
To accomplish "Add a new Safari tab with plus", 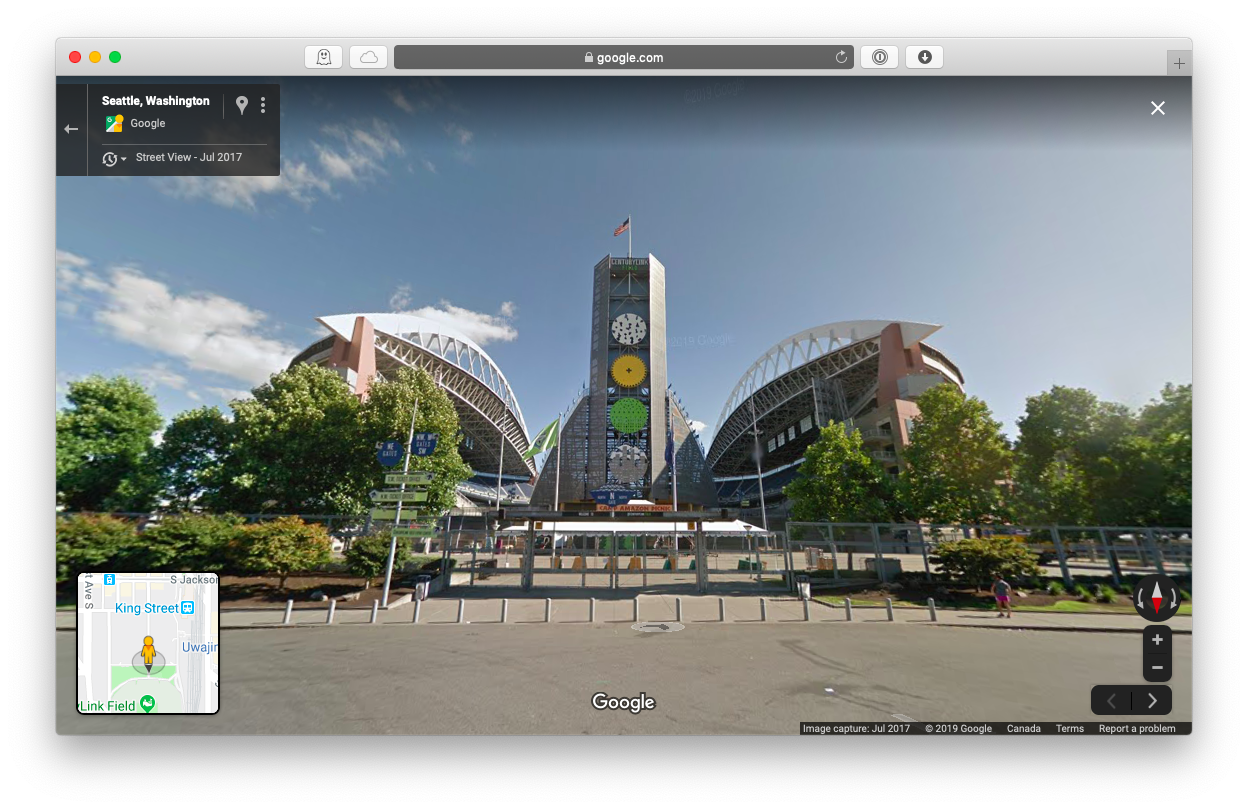I will [x=1179, y=63].
